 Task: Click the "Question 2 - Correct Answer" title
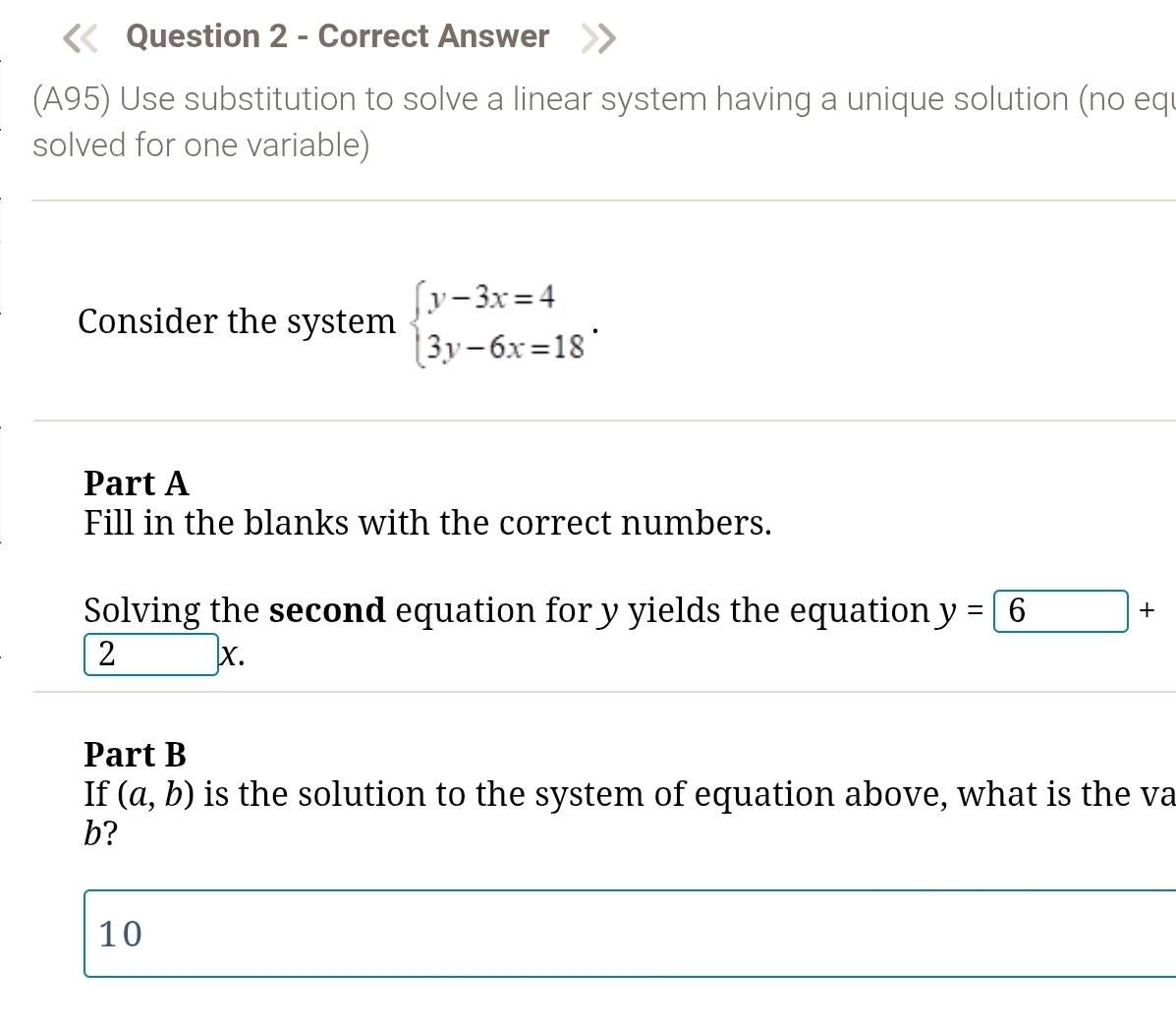[337, 36]
